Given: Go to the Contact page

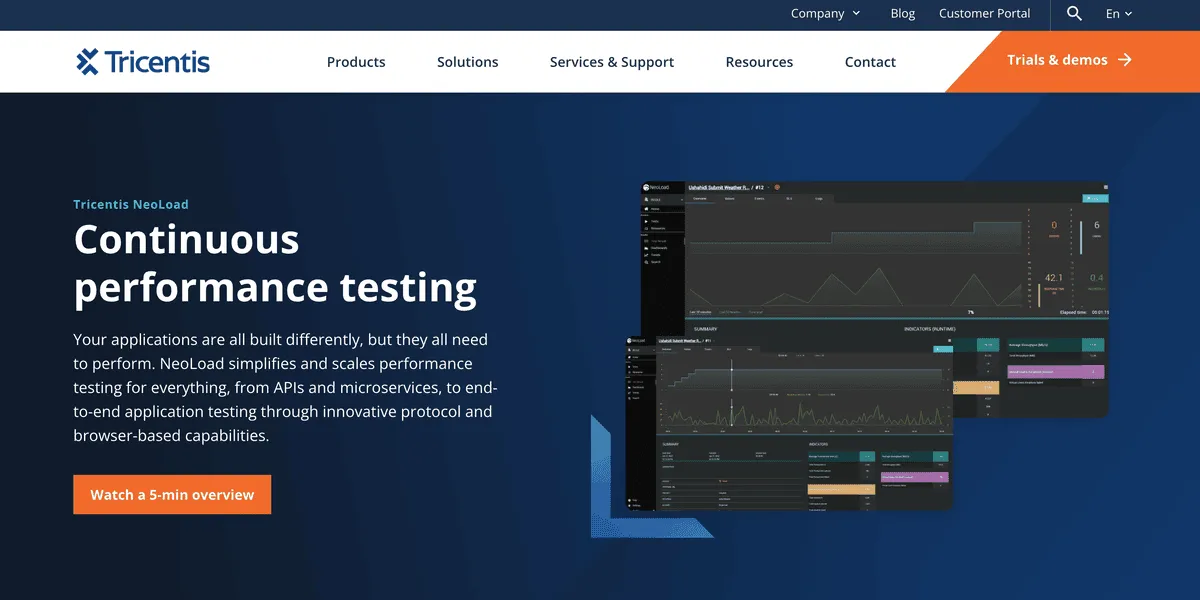Looking at the screenshot, I should point(870,62).
